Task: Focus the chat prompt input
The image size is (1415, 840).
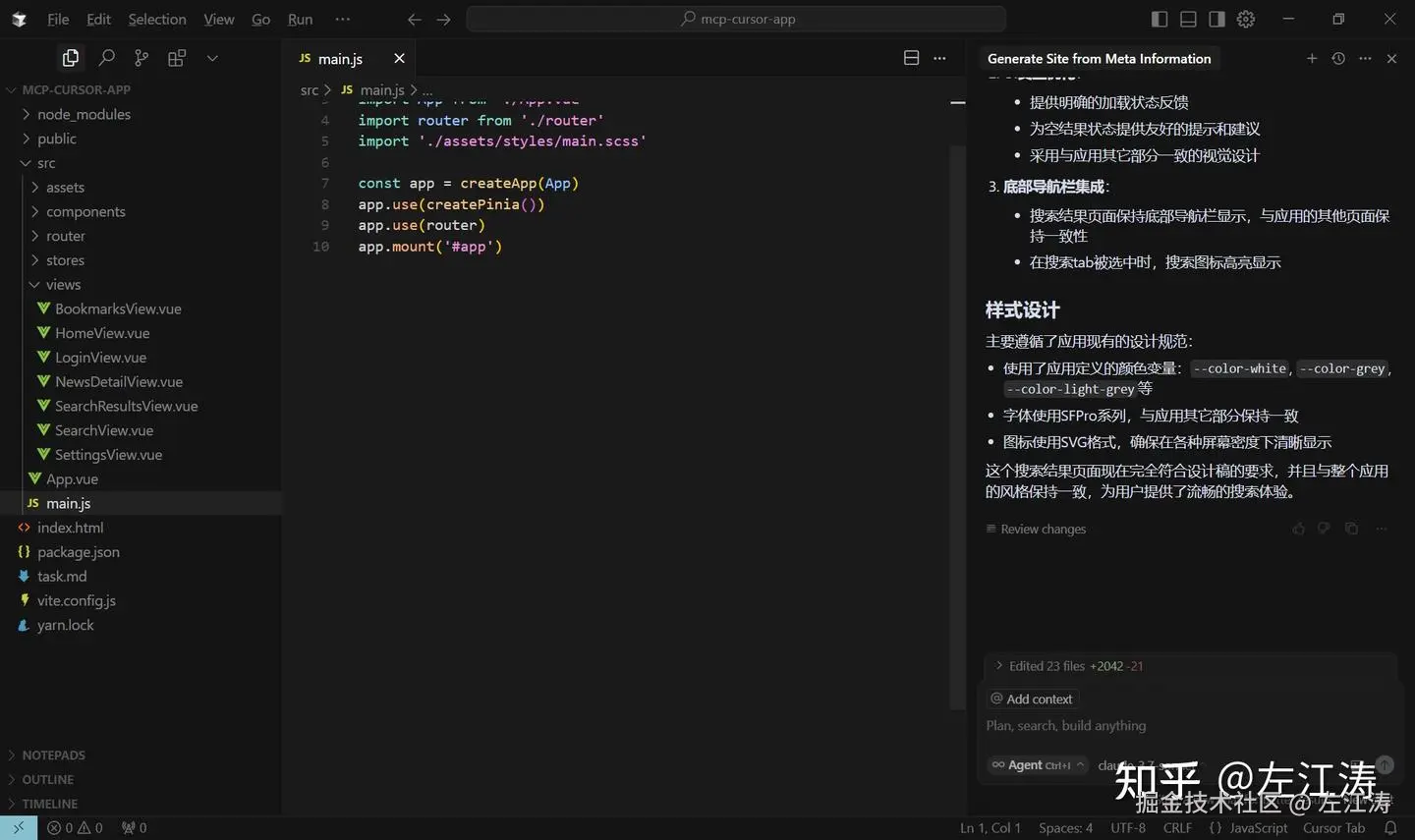Action: pos(1190,725)
